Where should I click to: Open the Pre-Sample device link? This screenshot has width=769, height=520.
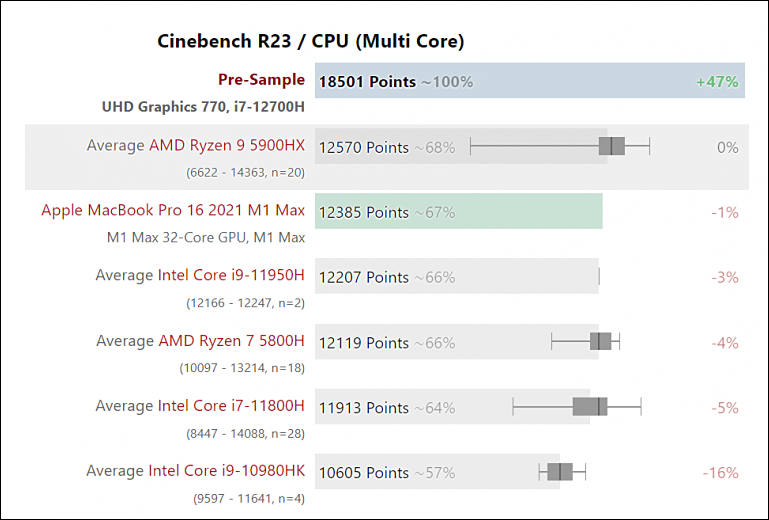261,80
